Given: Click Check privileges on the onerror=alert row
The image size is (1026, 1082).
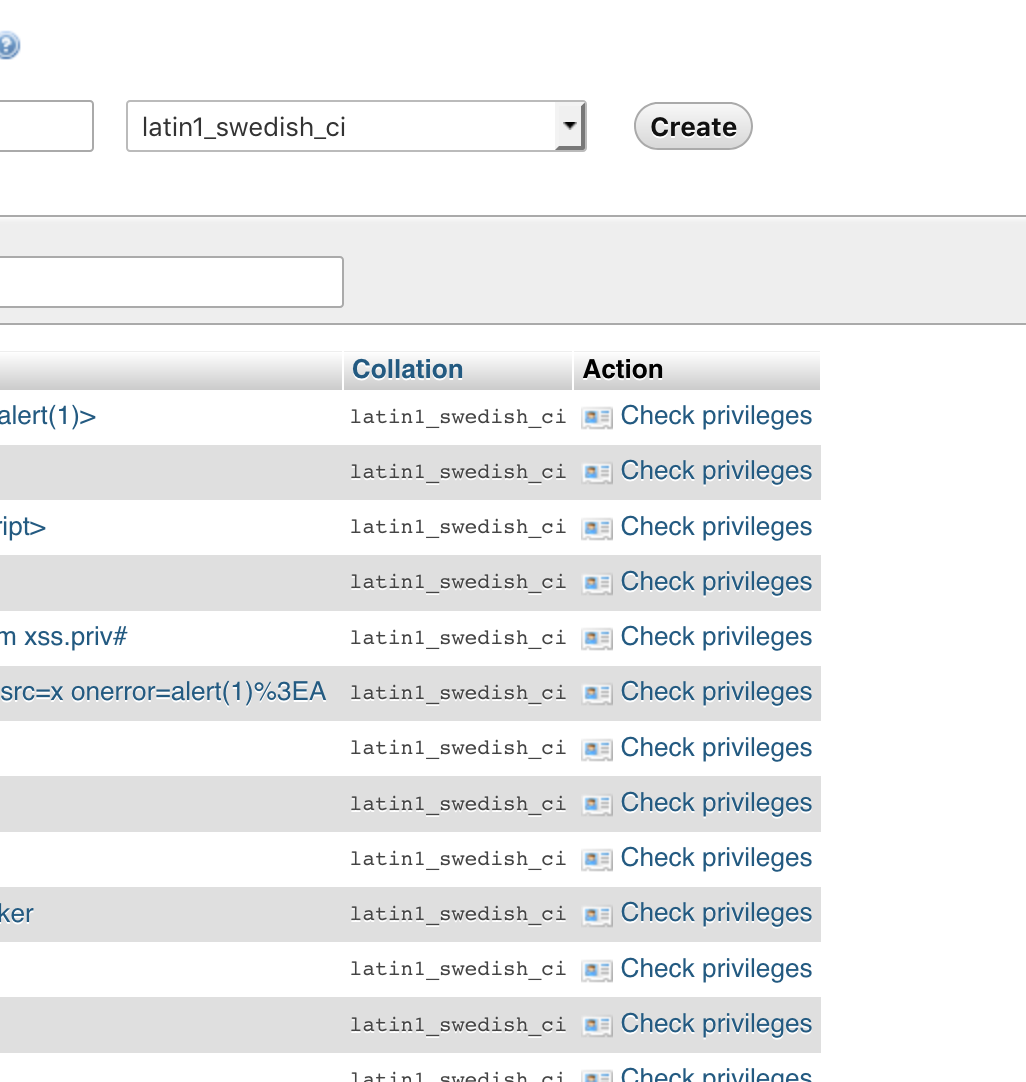Looking at the screenshot, I should click(x=715, y=692).
